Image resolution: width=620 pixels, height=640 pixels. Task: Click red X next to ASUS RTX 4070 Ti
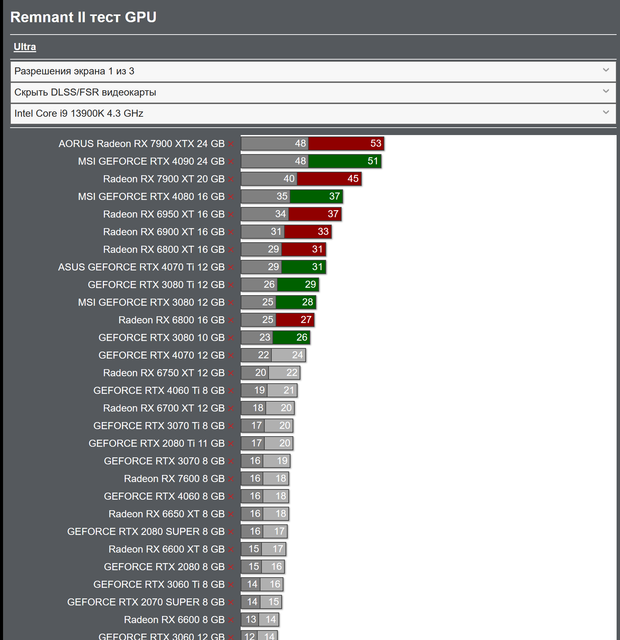[x=231, y=267]
